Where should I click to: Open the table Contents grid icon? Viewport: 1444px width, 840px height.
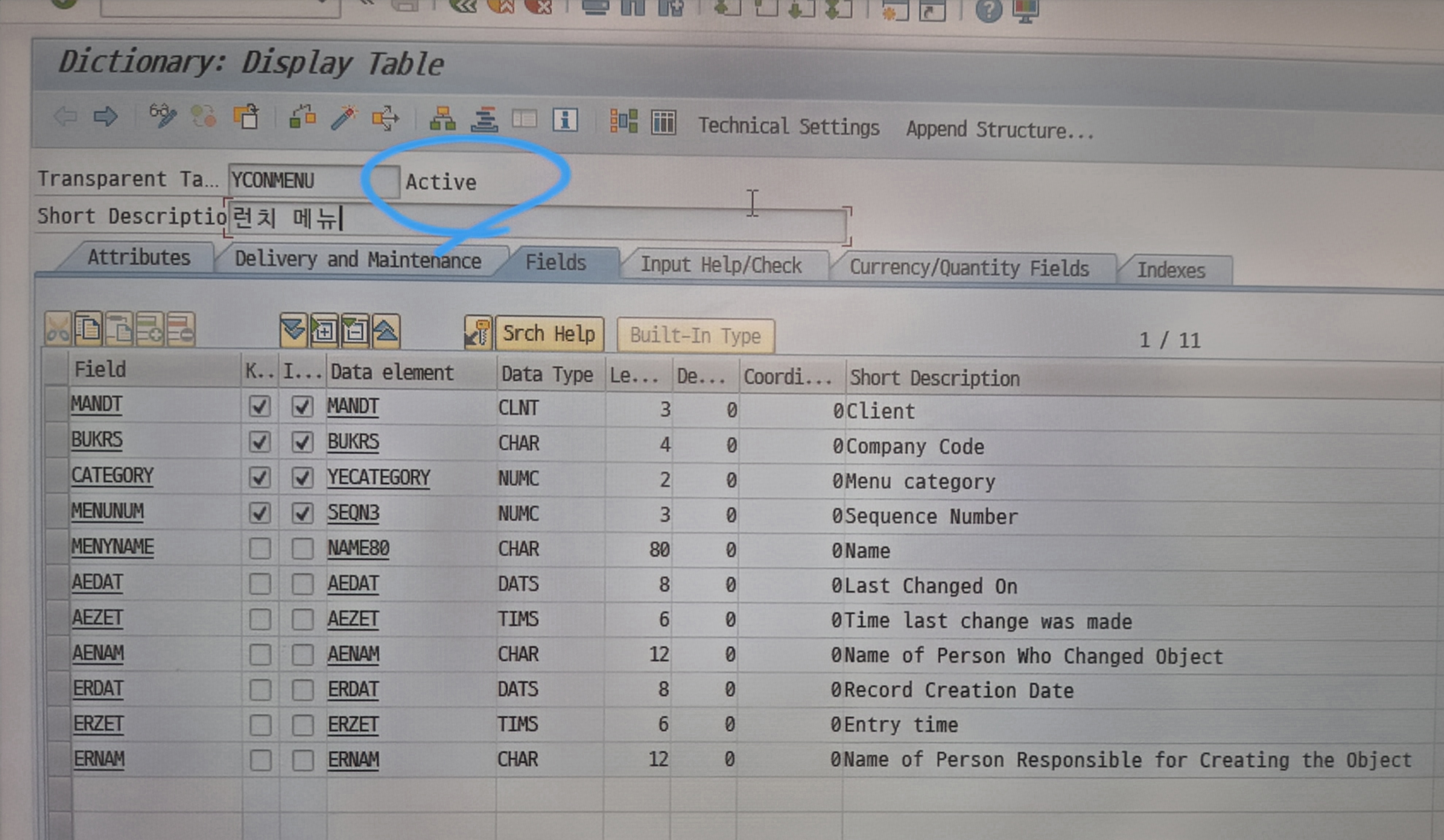664,122
